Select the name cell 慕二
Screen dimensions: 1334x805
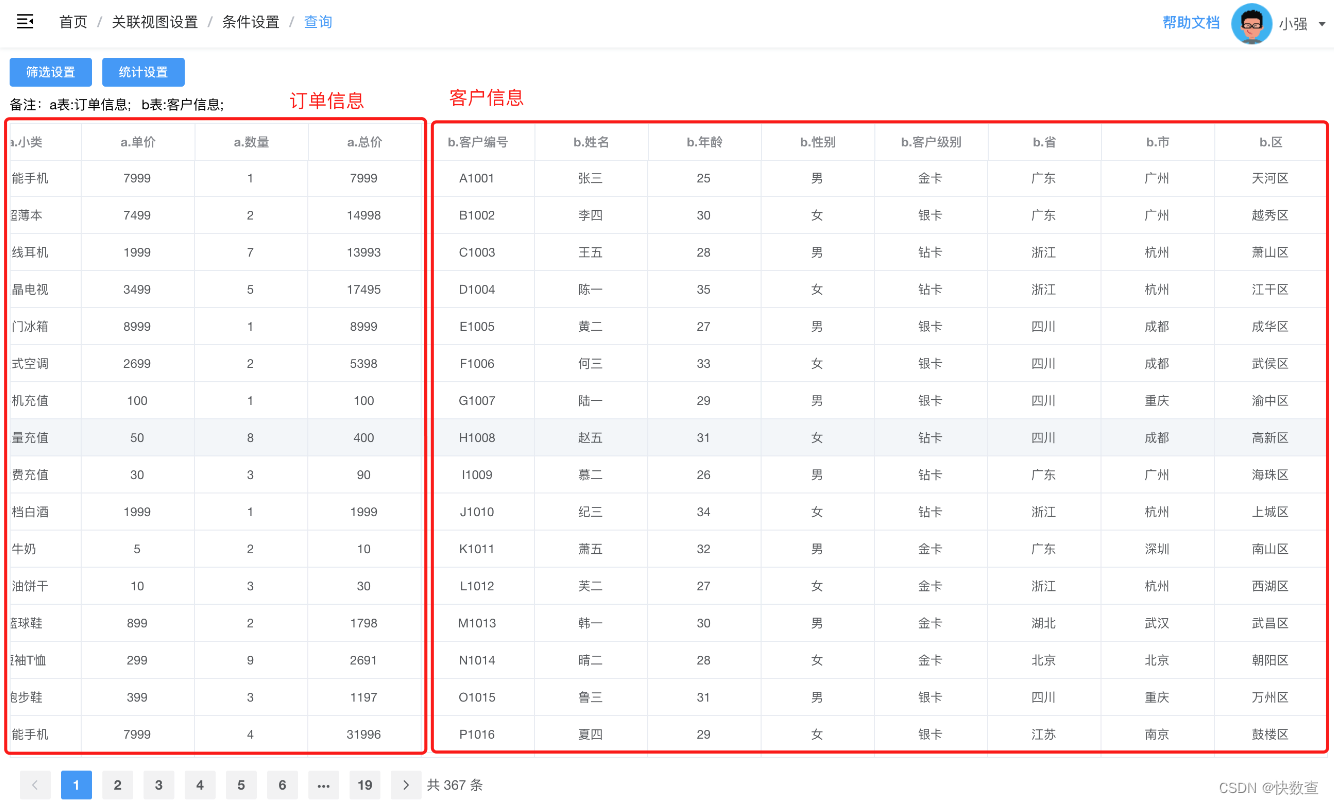(591, 474)
